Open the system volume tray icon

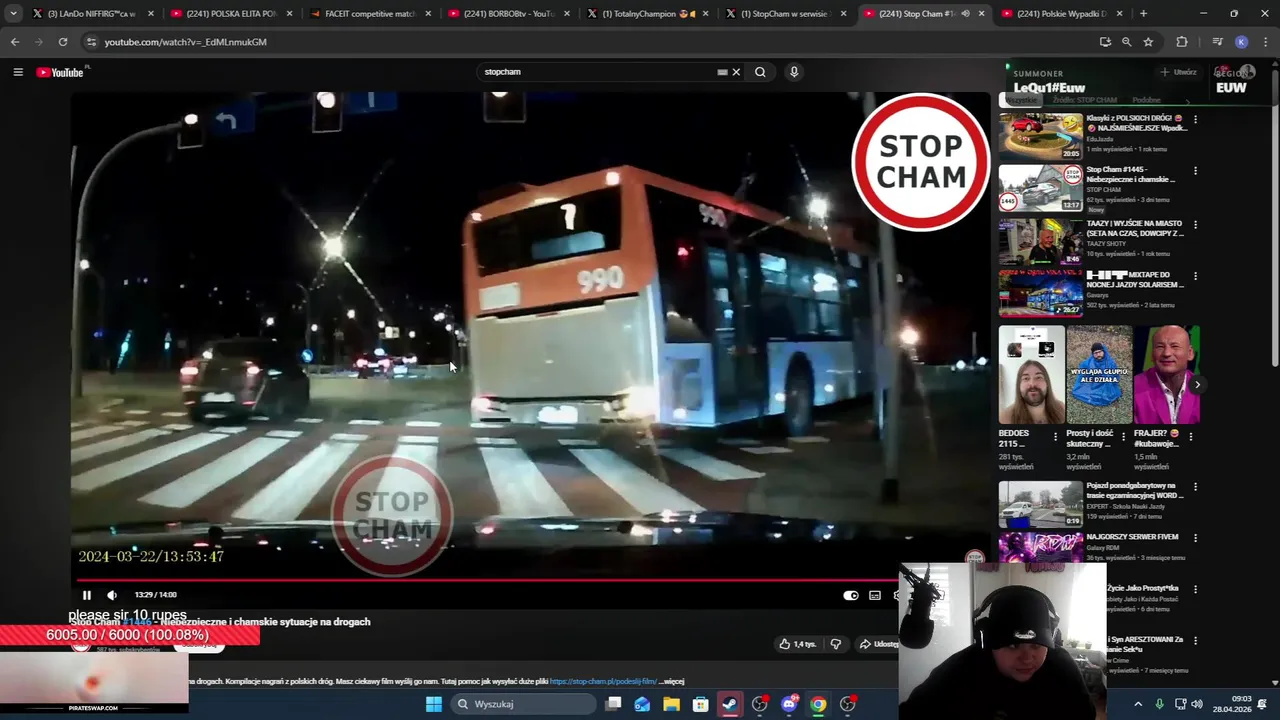click(x=1197, y=704)
